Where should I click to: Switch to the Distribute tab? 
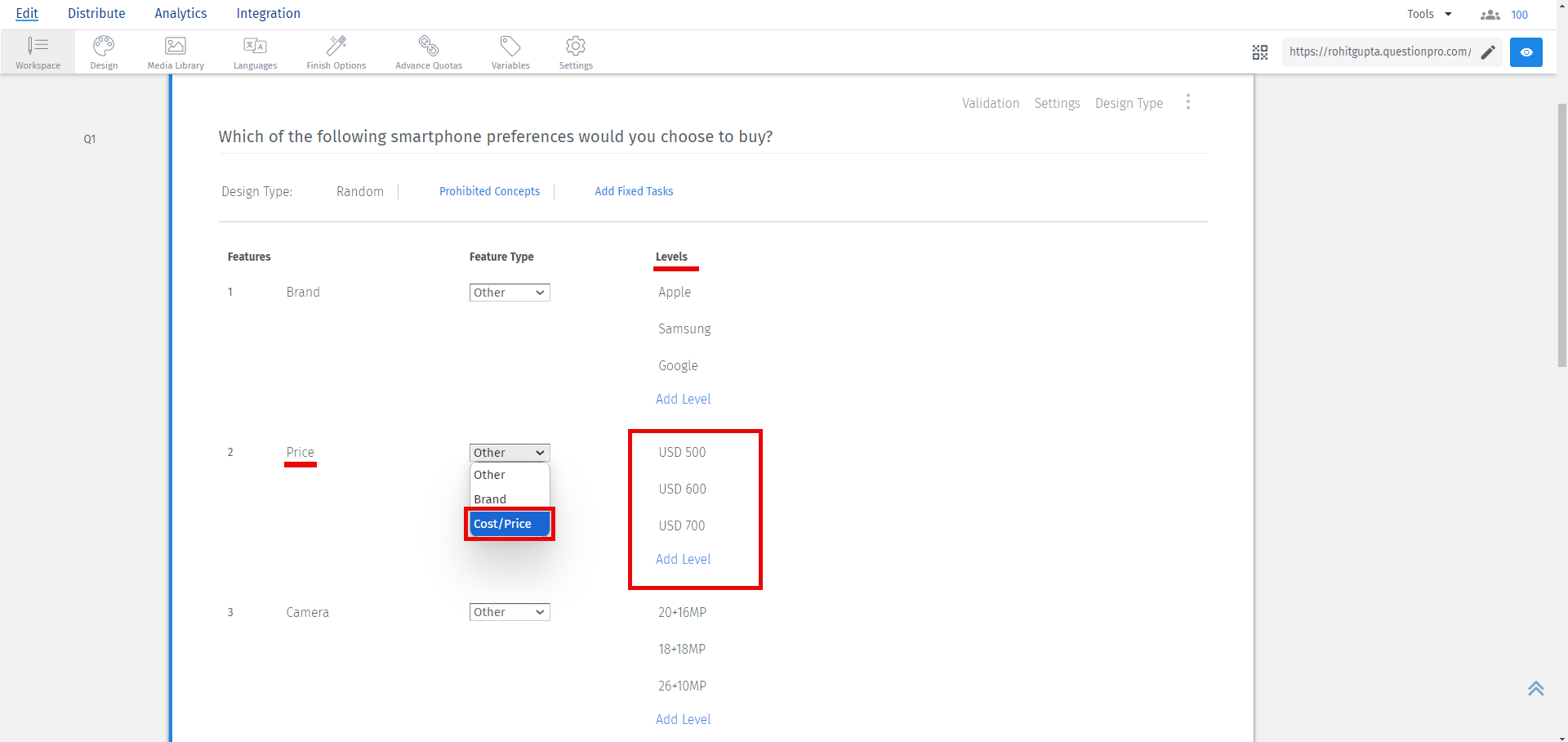coord(96,13)
